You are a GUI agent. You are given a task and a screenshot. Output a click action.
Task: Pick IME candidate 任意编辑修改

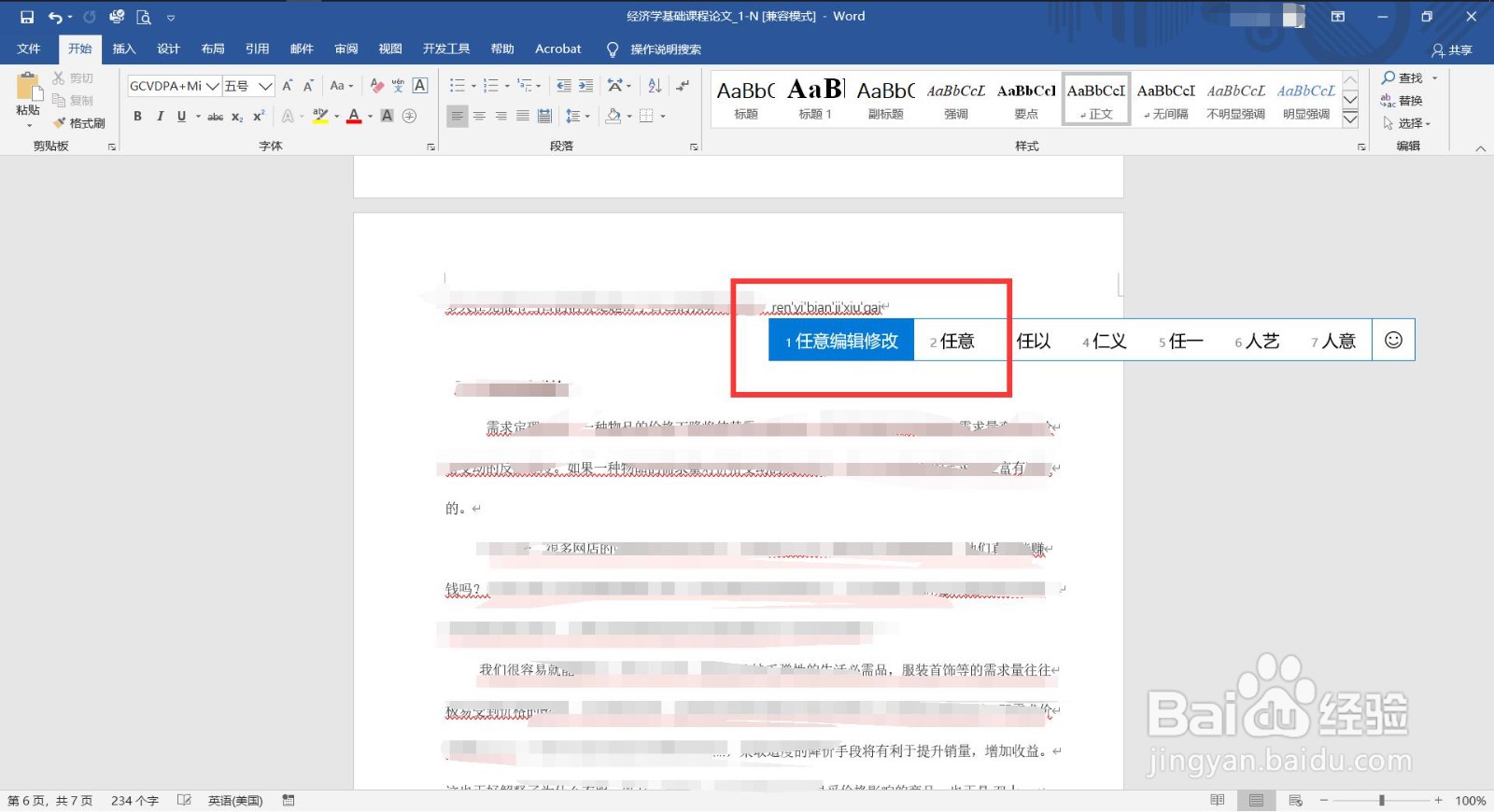(x=841, y=341)
